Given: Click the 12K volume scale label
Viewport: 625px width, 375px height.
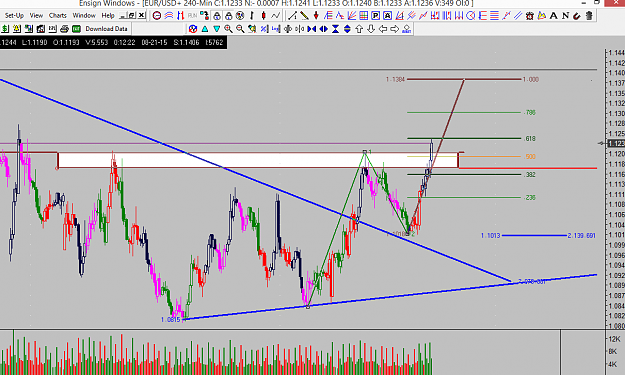Looking at the screenshot, I should 614,339.
